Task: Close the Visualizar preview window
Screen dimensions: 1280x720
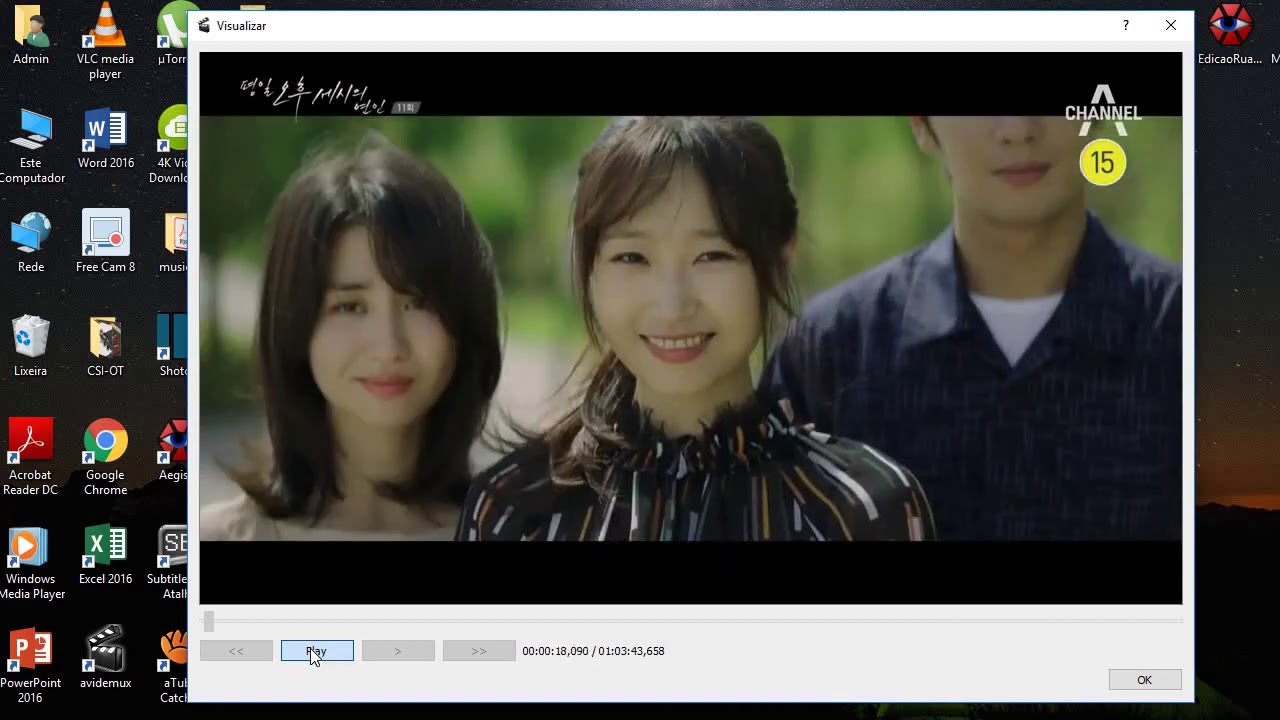Action: (x=1171, y=26)
